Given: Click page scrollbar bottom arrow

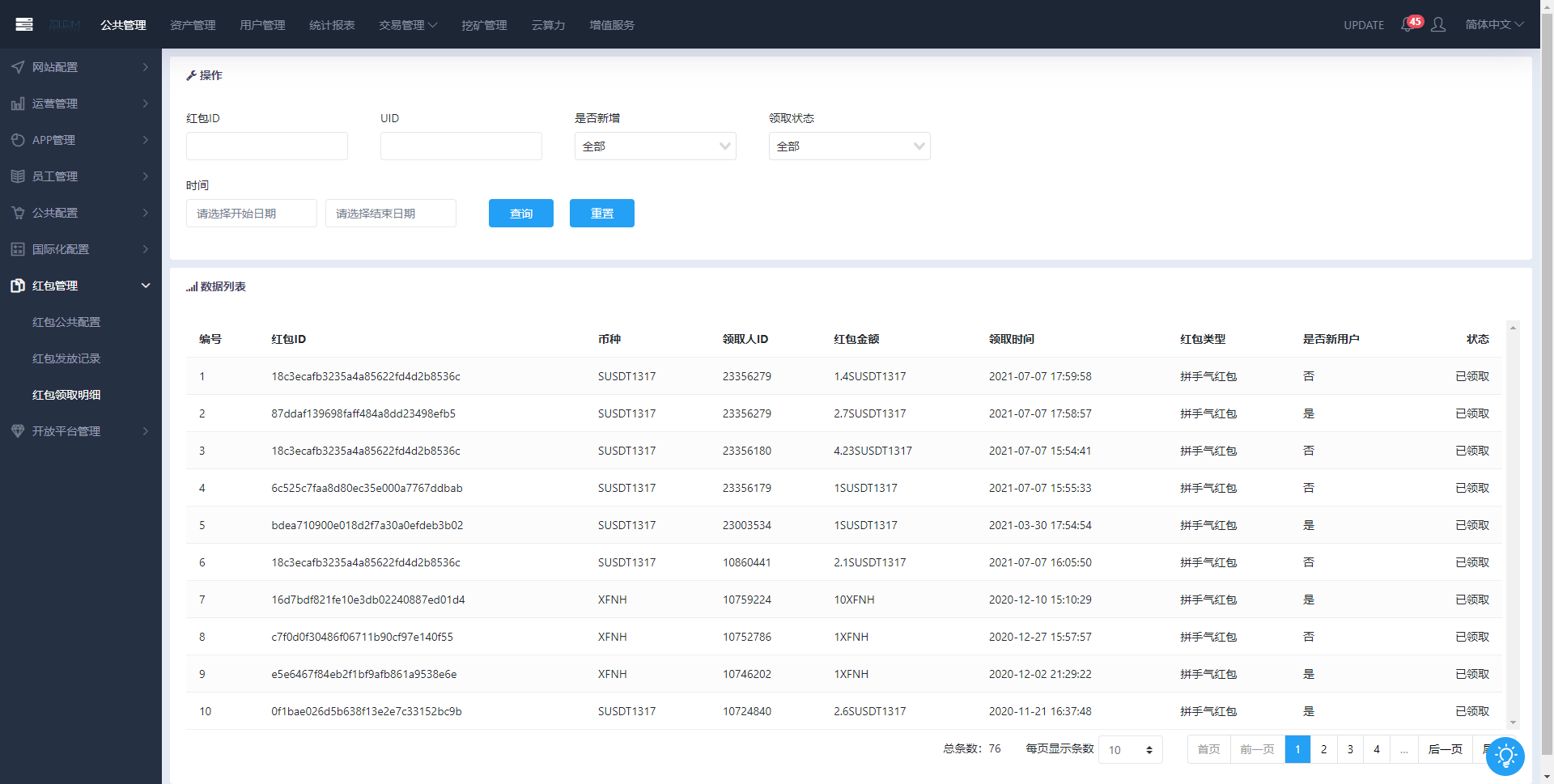Looking at the screenshot, I should pyautogui.click(x=1547, y=777).
